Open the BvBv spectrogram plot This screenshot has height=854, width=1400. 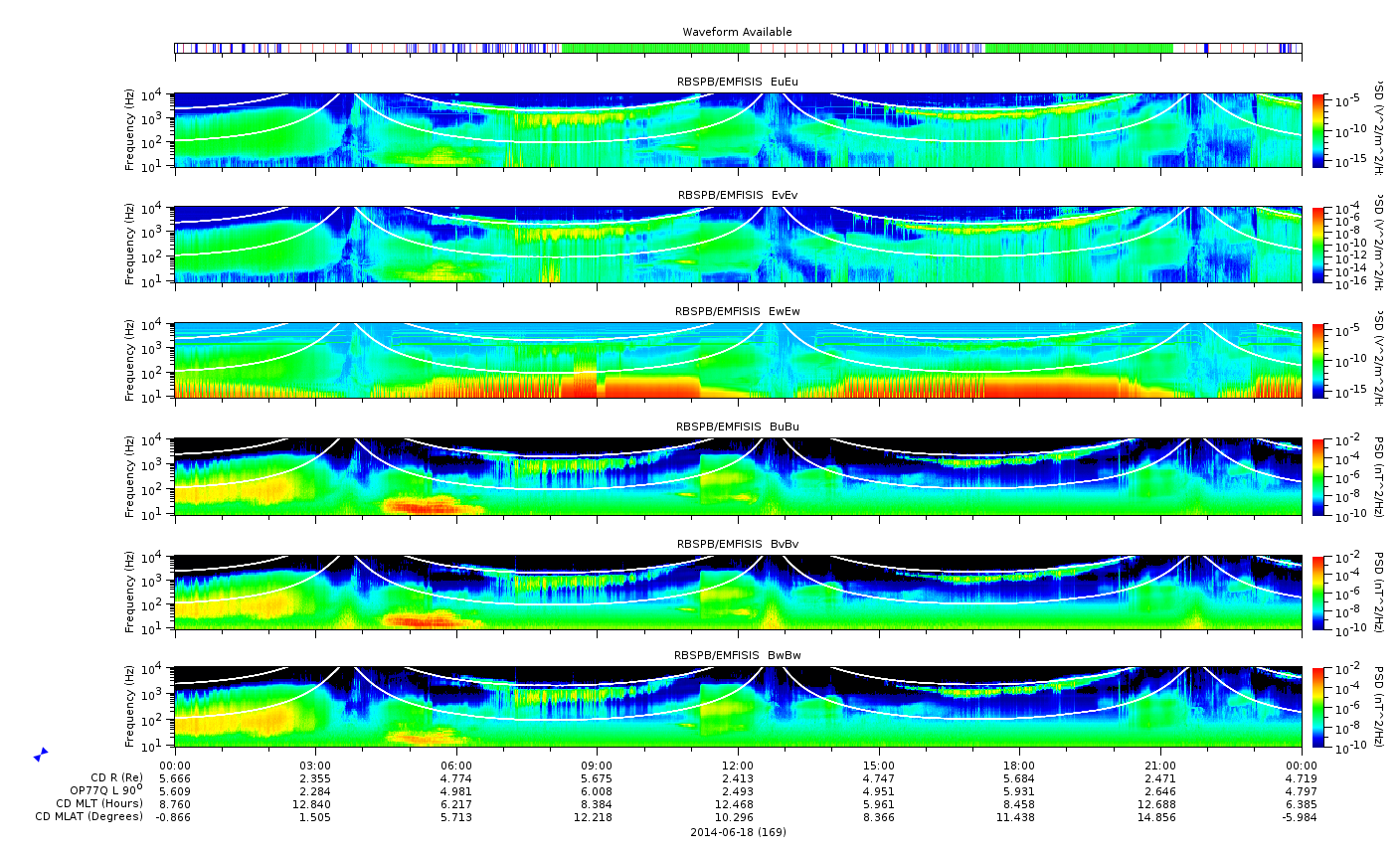(737, 593)
